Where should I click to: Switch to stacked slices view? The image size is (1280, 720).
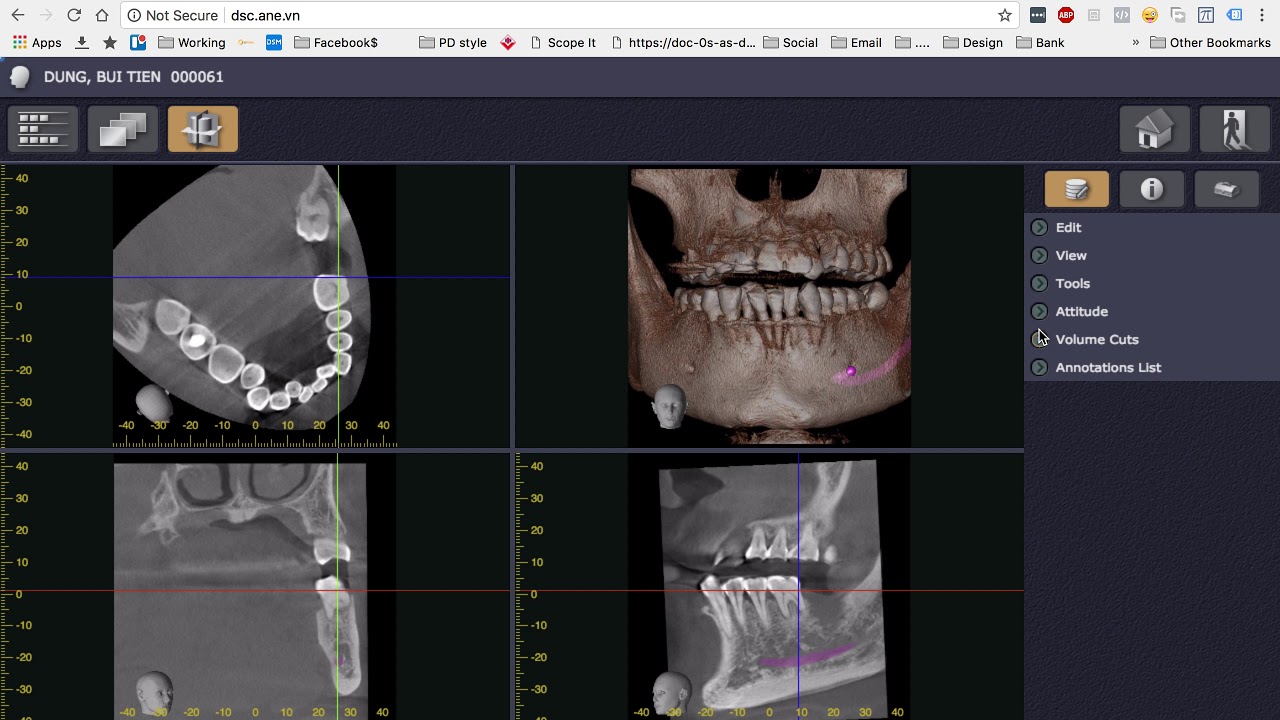(123, 129)
